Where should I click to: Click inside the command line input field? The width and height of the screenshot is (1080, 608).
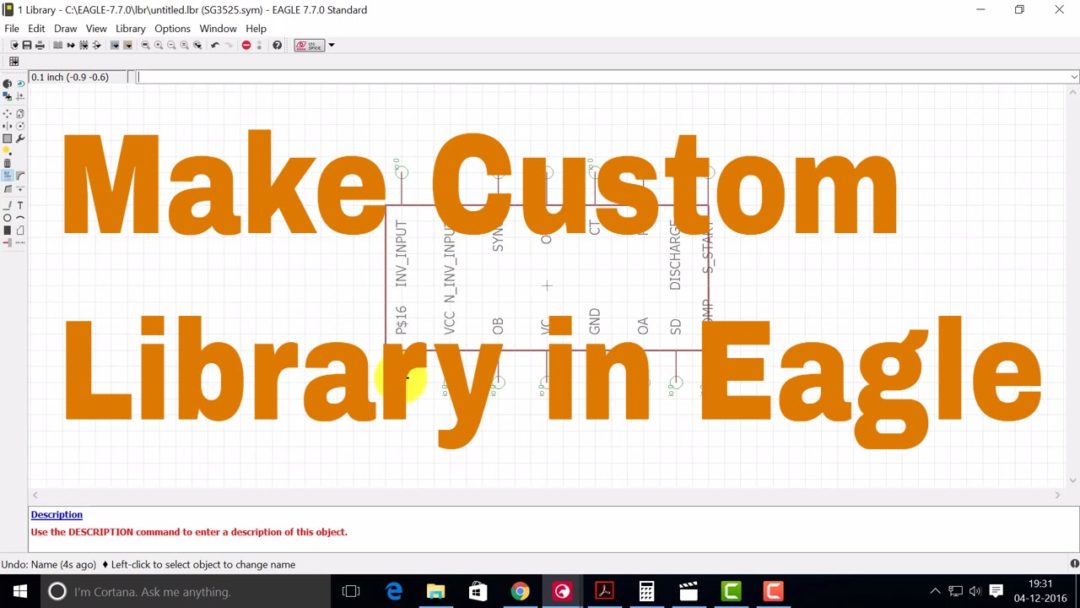pos(400,76)
